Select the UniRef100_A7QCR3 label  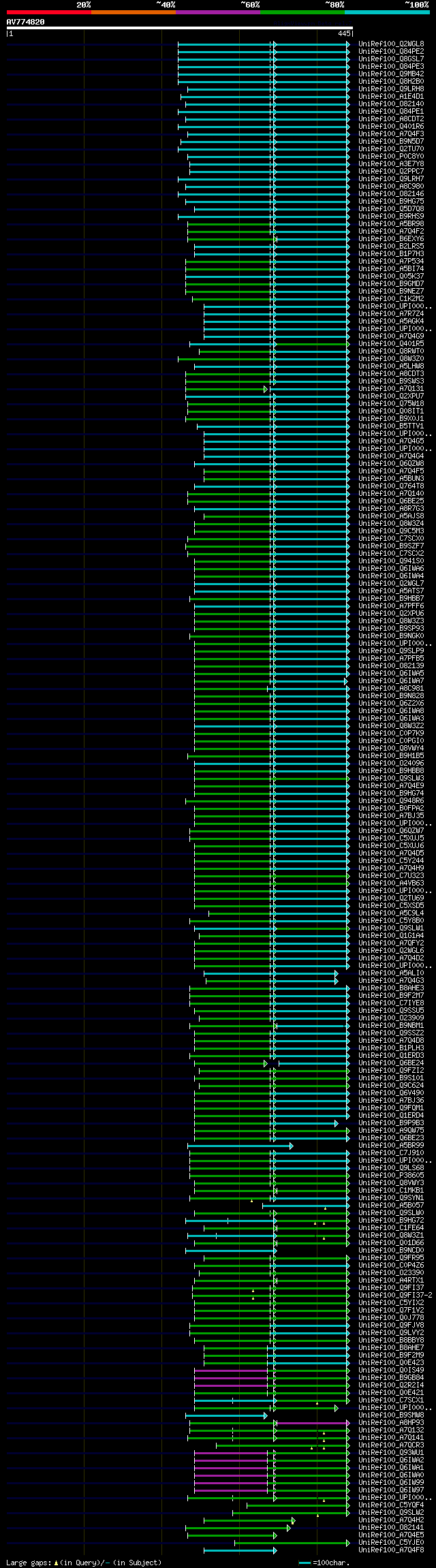391,1445
